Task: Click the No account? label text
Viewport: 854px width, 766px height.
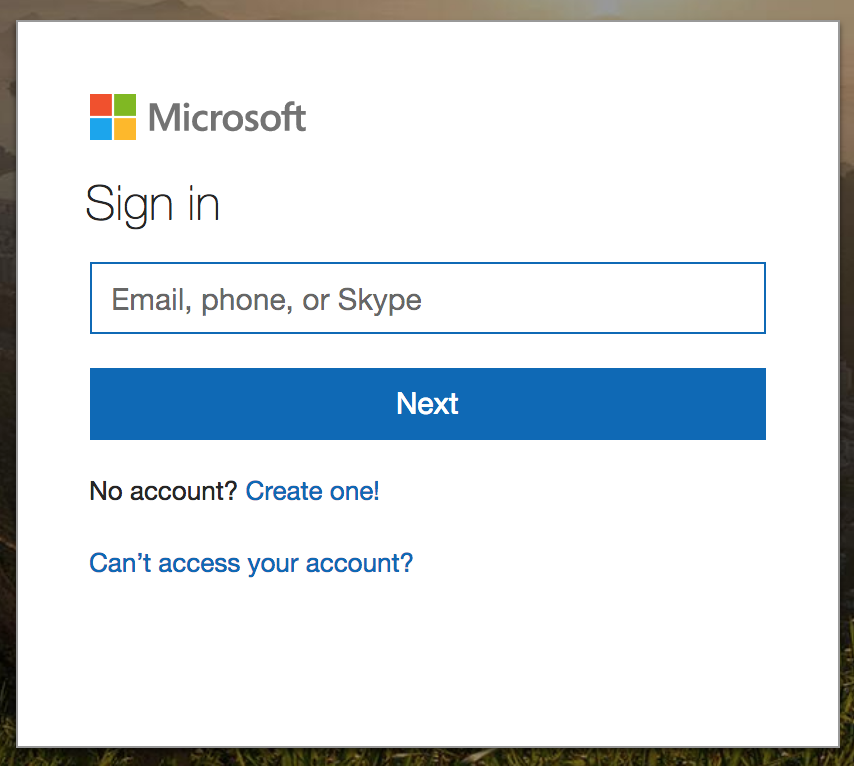Action: point(163,491)
